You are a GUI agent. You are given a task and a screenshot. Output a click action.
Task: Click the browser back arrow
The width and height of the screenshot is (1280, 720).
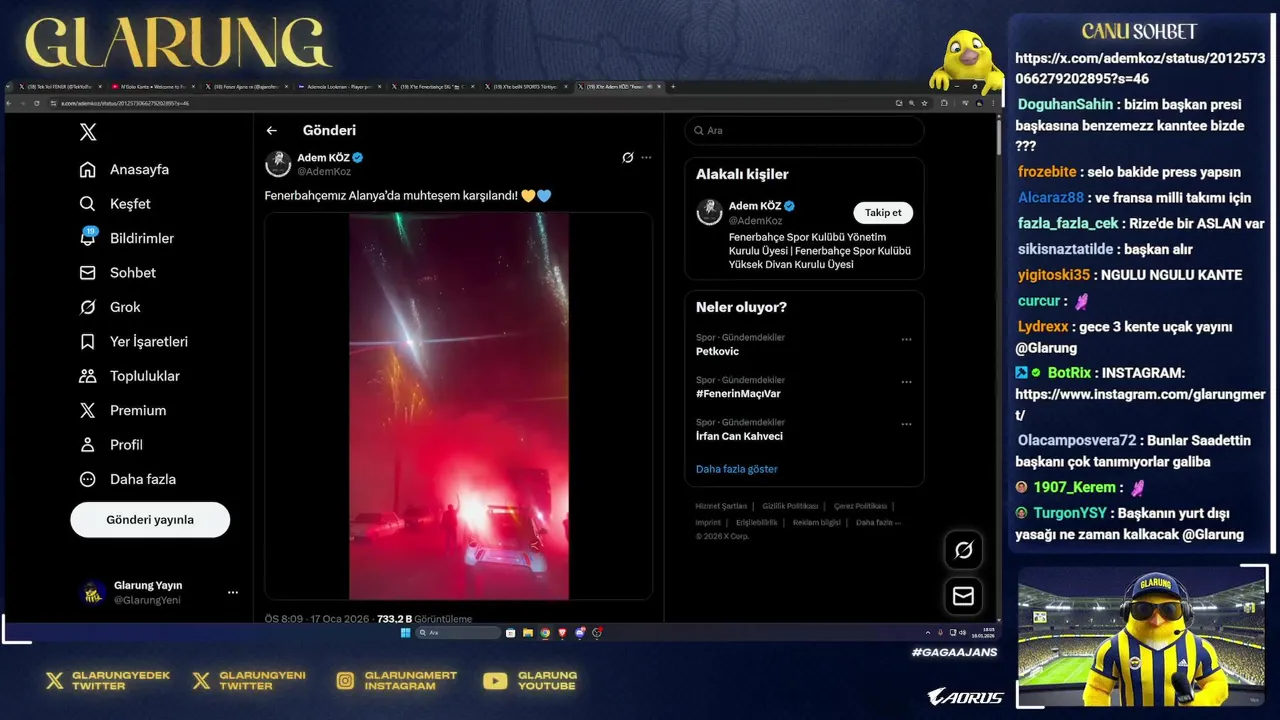pos(10,103)
